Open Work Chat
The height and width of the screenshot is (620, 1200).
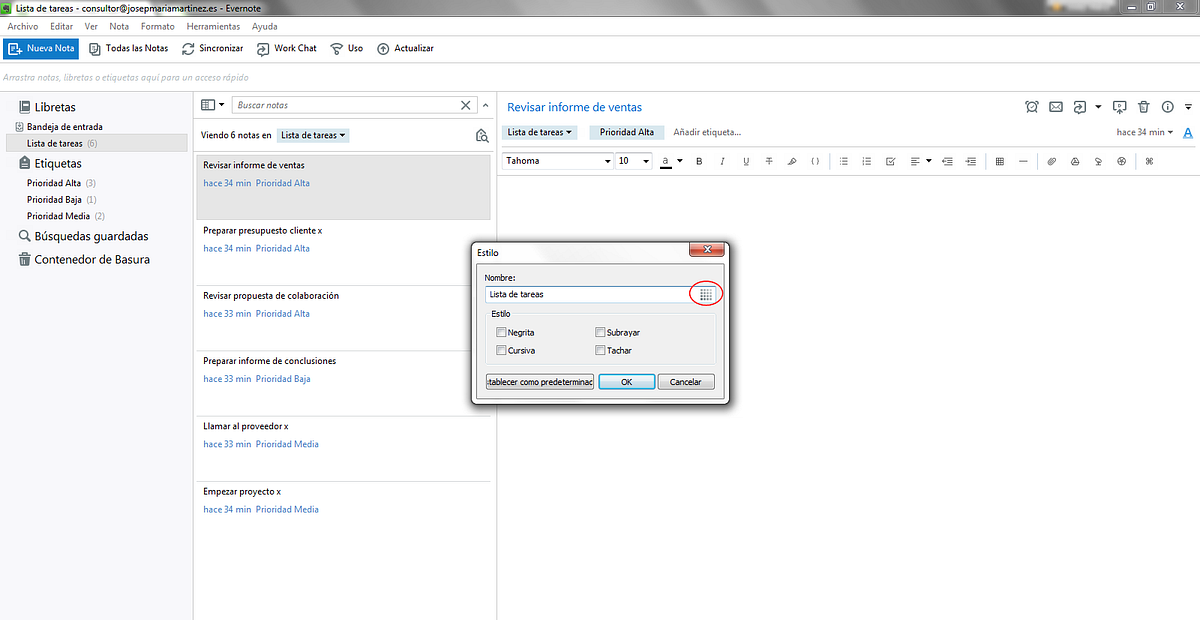[x=286, y=48]
